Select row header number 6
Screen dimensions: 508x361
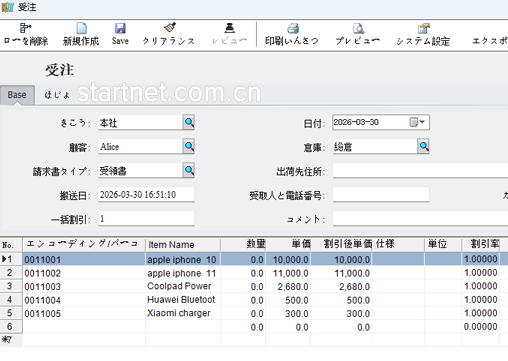click(11, 326)
